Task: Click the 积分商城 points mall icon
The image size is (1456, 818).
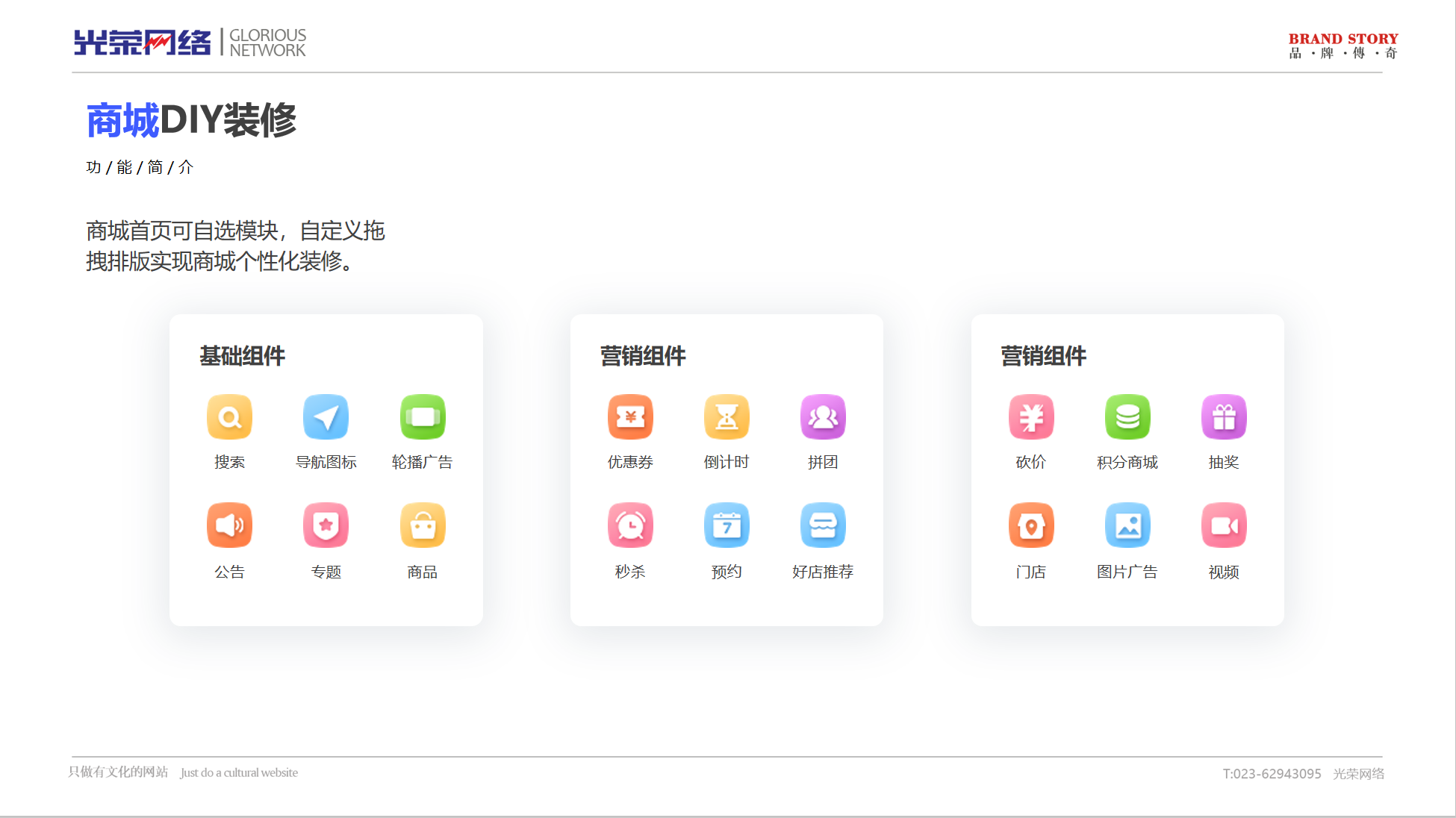Action: 1127,416
